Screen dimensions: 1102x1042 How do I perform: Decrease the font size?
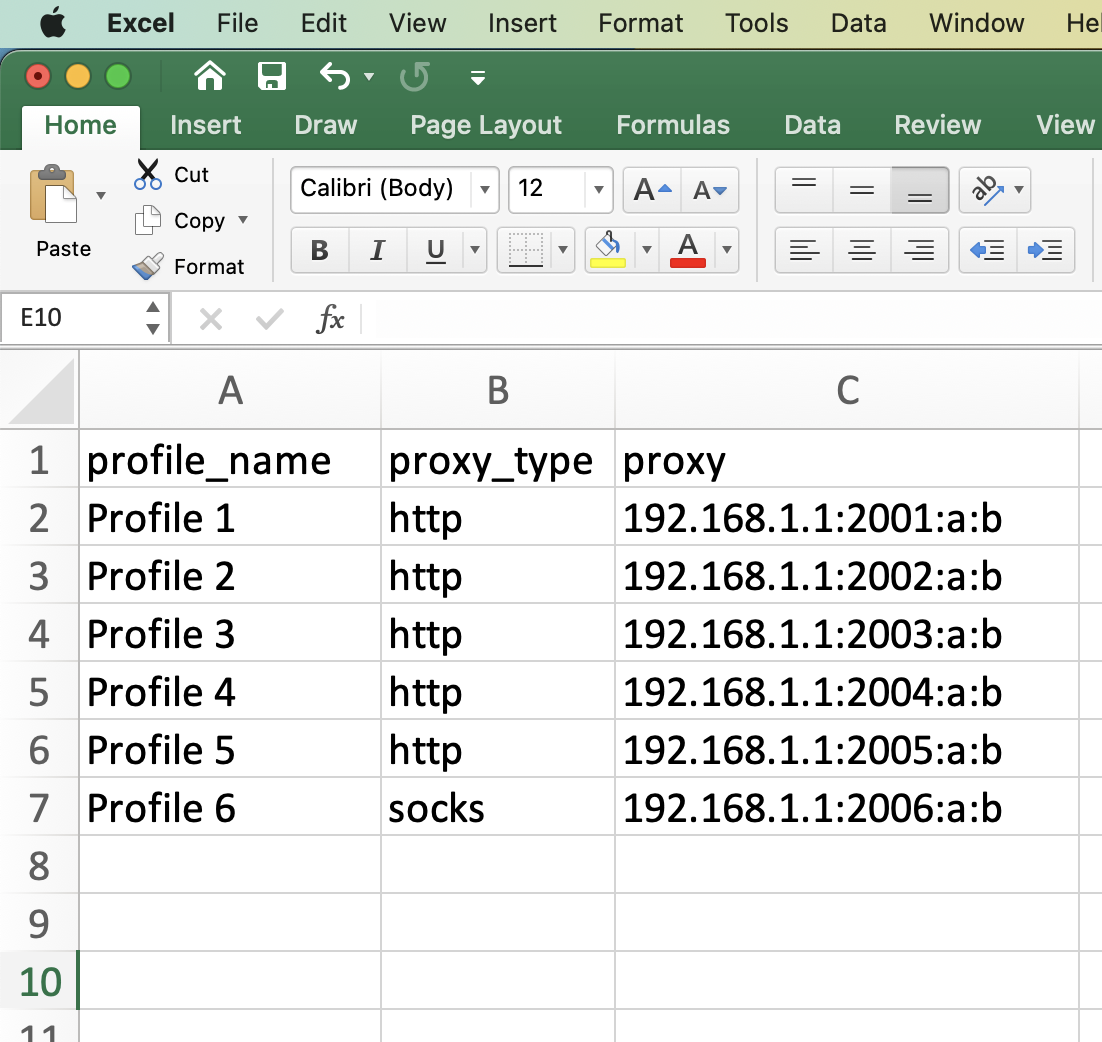710,190
